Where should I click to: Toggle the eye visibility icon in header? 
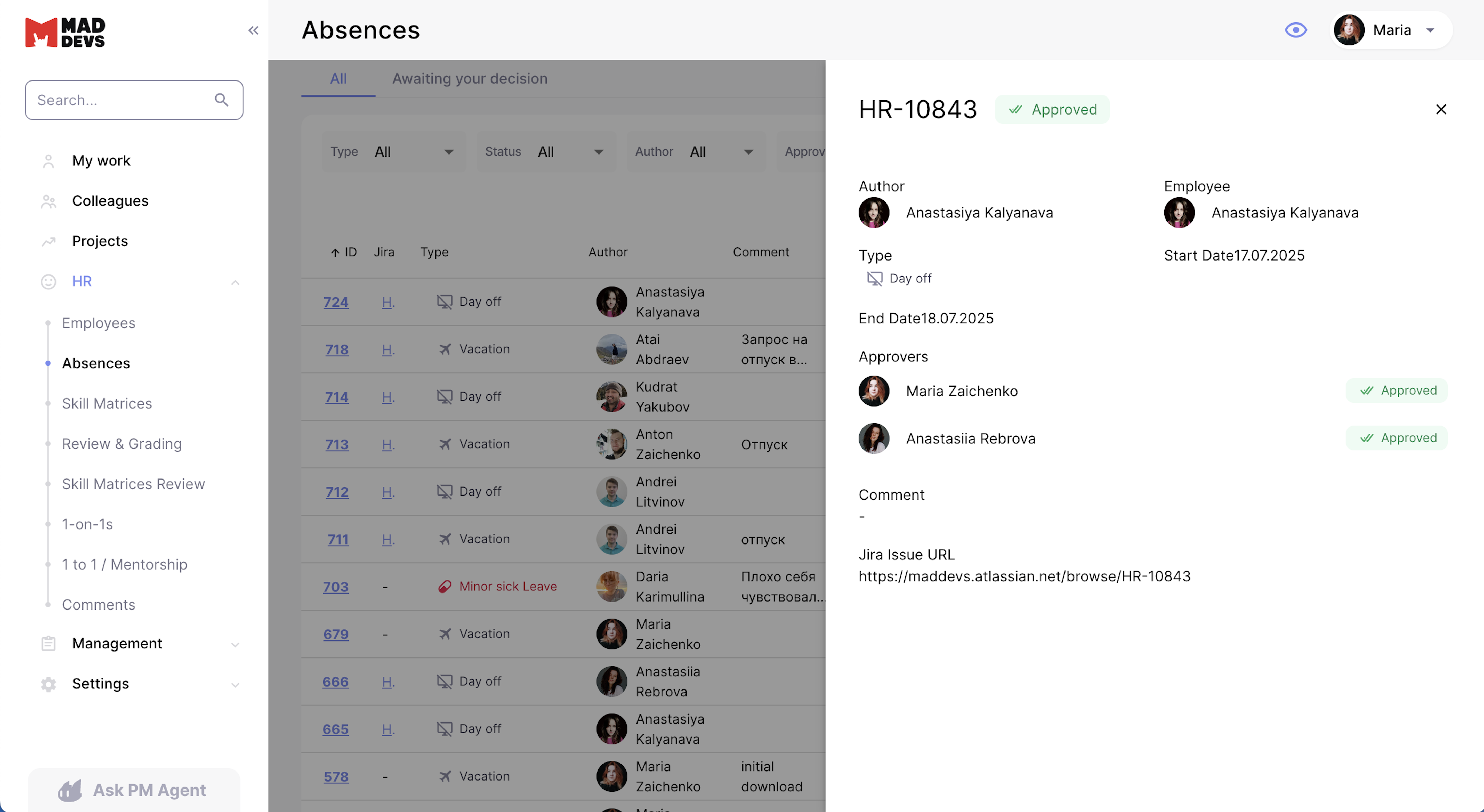pyautogui.click(x=1296, y=30)
